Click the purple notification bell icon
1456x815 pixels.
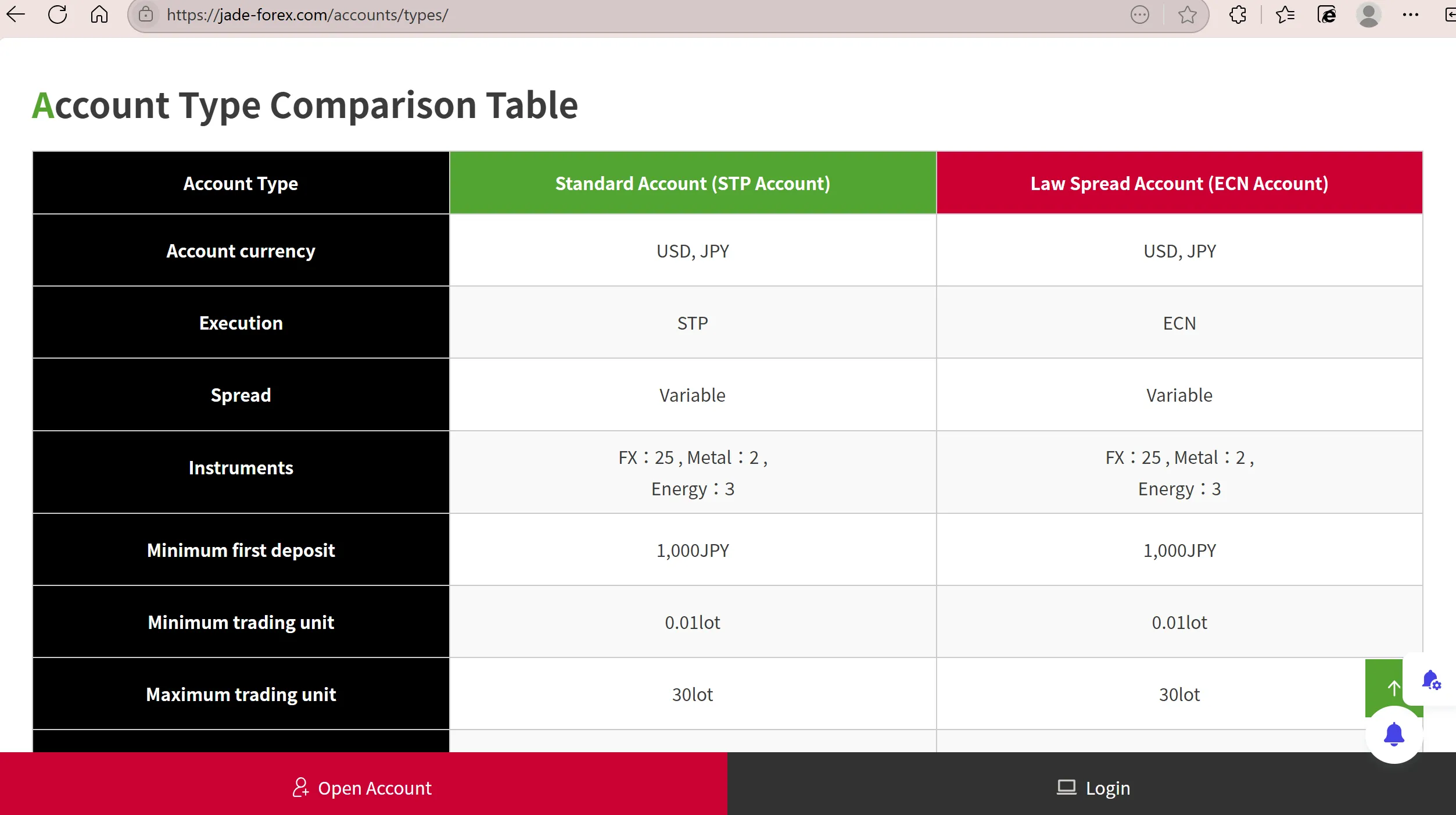click(x=1394, y=735)
